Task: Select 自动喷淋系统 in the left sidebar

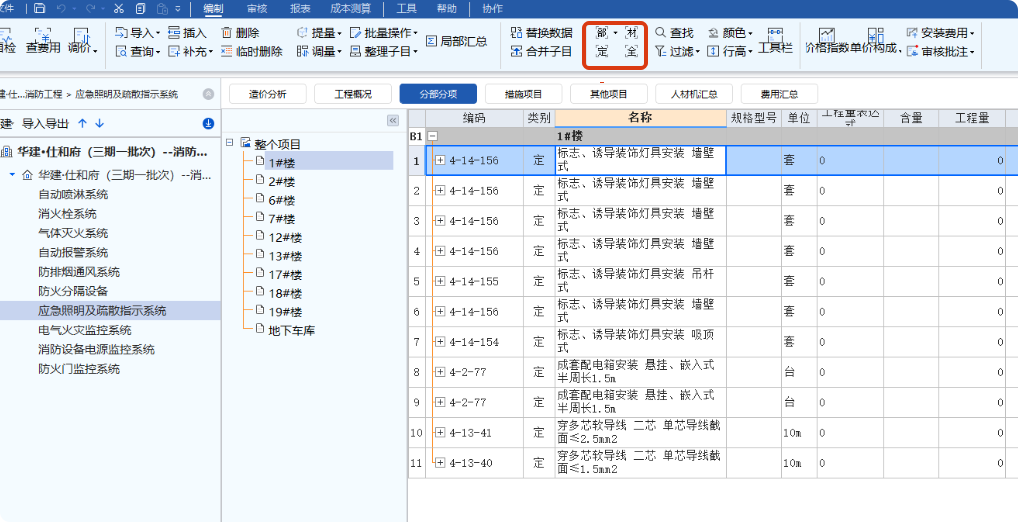Action: [73, 195]
